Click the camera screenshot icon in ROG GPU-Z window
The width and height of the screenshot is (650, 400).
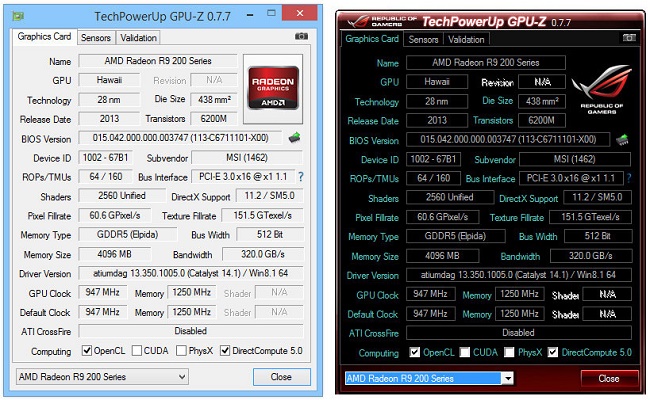(x=629, y=38)
